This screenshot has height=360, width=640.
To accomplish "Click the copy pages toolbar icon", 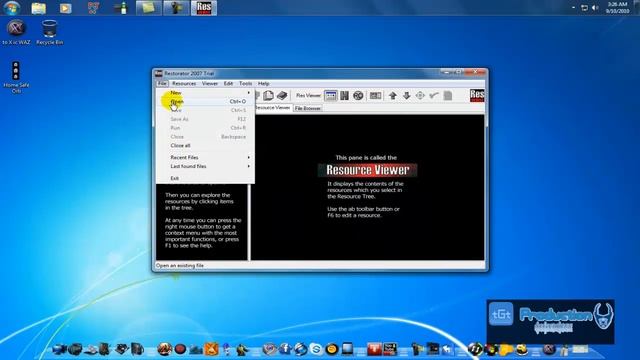I will click(268, 96).
